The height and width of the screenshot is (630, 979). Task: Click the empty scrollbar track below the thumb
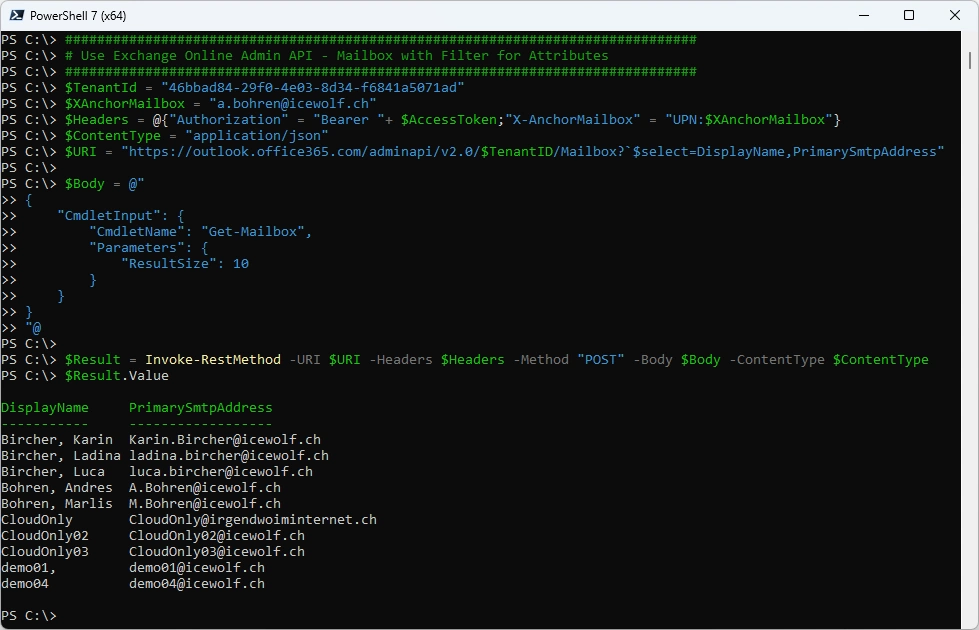tap(970, 350)
